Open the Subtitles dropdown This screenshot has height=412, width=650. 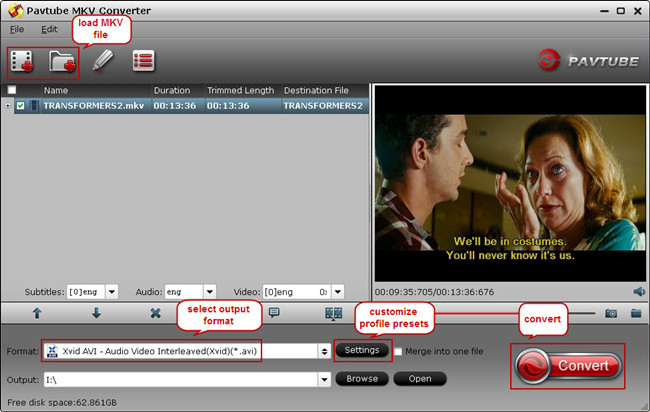[x=112, y=292]
